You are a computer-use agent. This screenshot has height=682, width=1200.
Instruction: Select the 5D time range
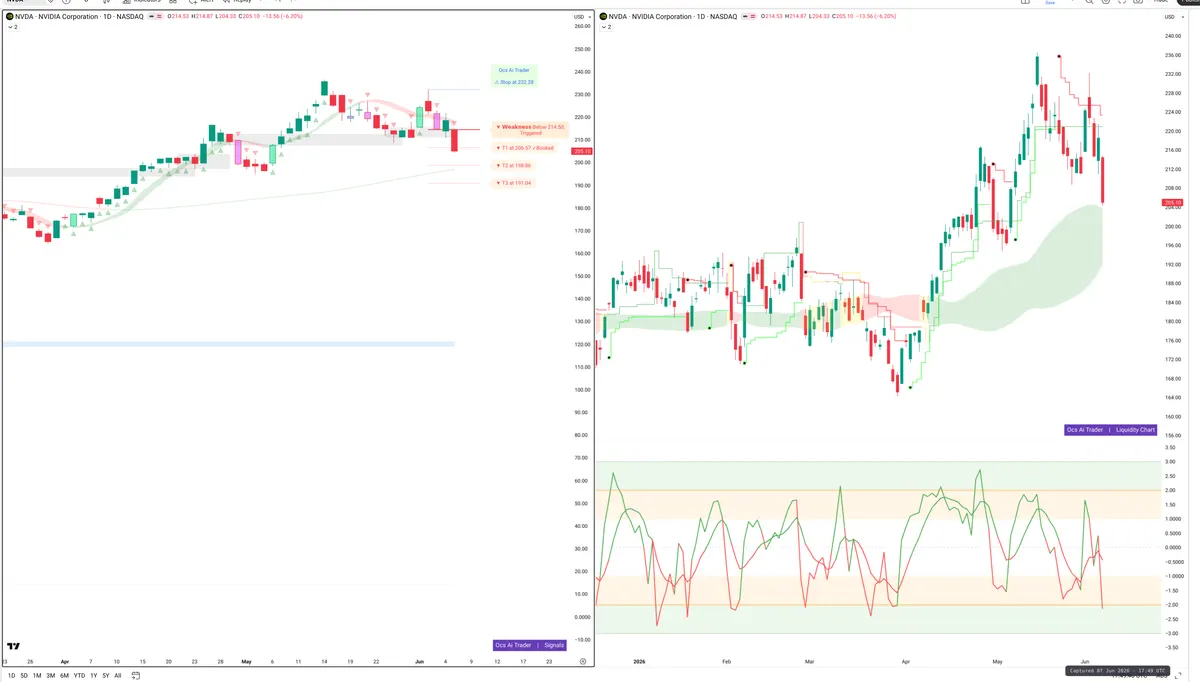coord(24,675)
